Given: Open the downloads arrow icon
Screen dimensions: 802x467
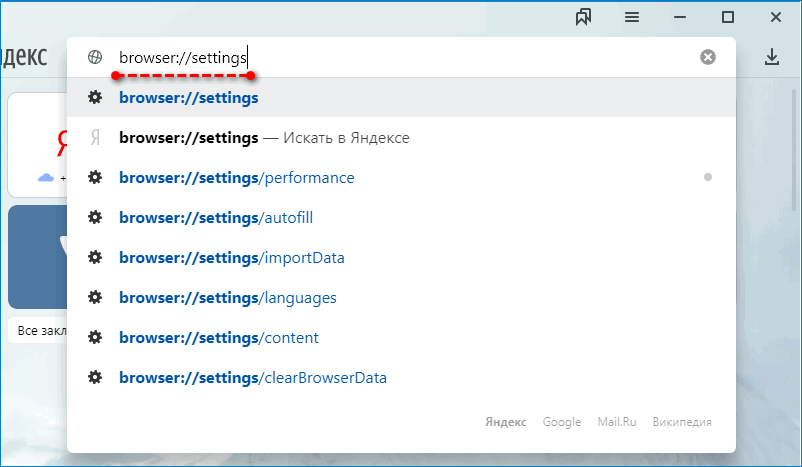Looking at the screenshot, I should pos(771,57).
